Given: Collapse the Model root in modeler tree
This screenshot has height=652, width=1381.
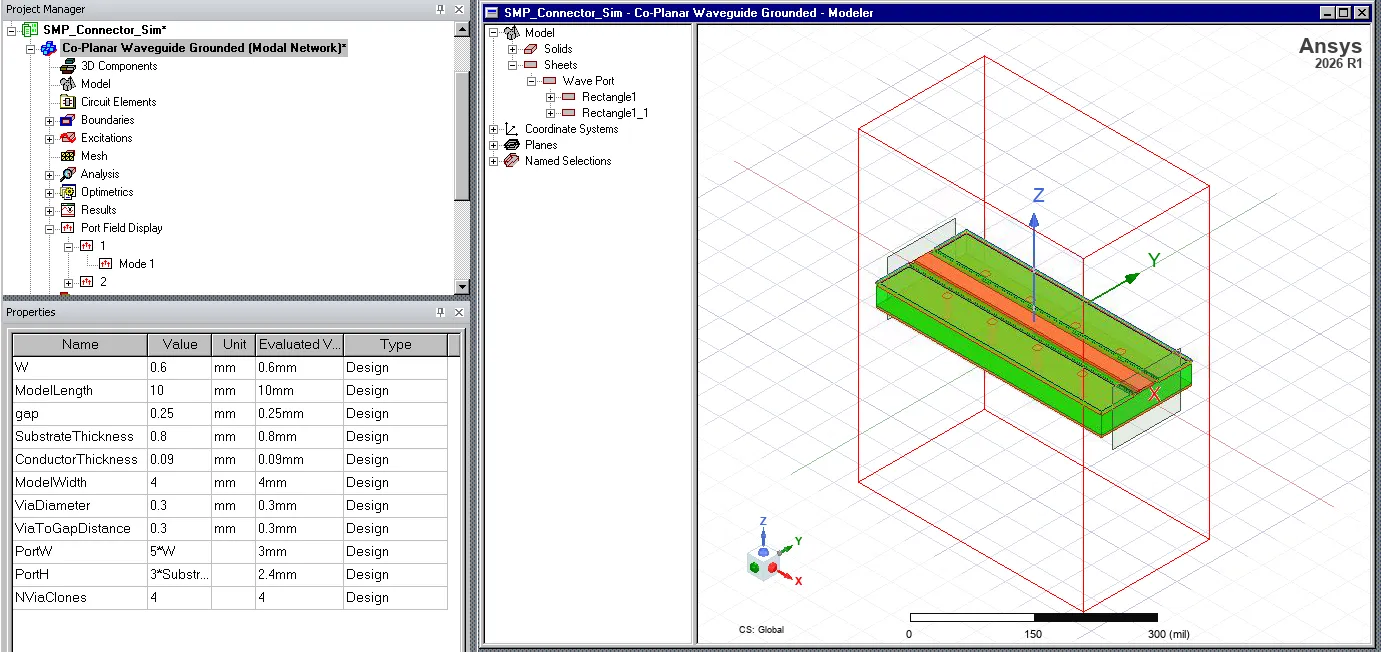Looking at the screenshot, I should (x=494, y=33).
